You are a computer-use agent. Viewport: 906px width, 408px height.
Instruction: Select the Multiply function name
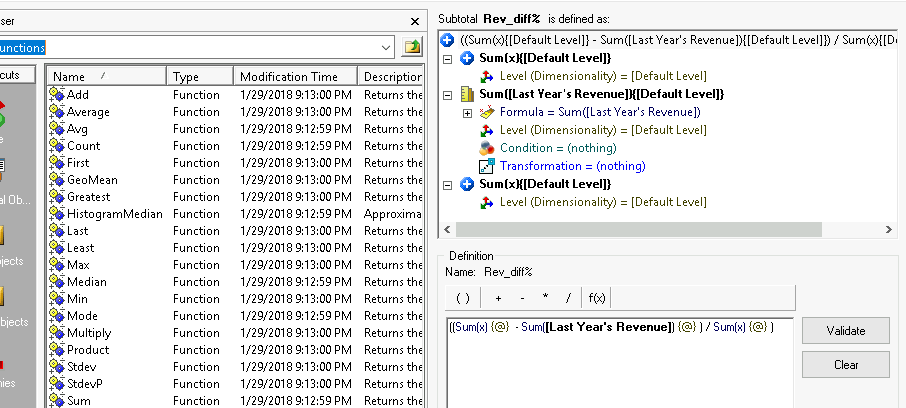(x=89, y=333)
